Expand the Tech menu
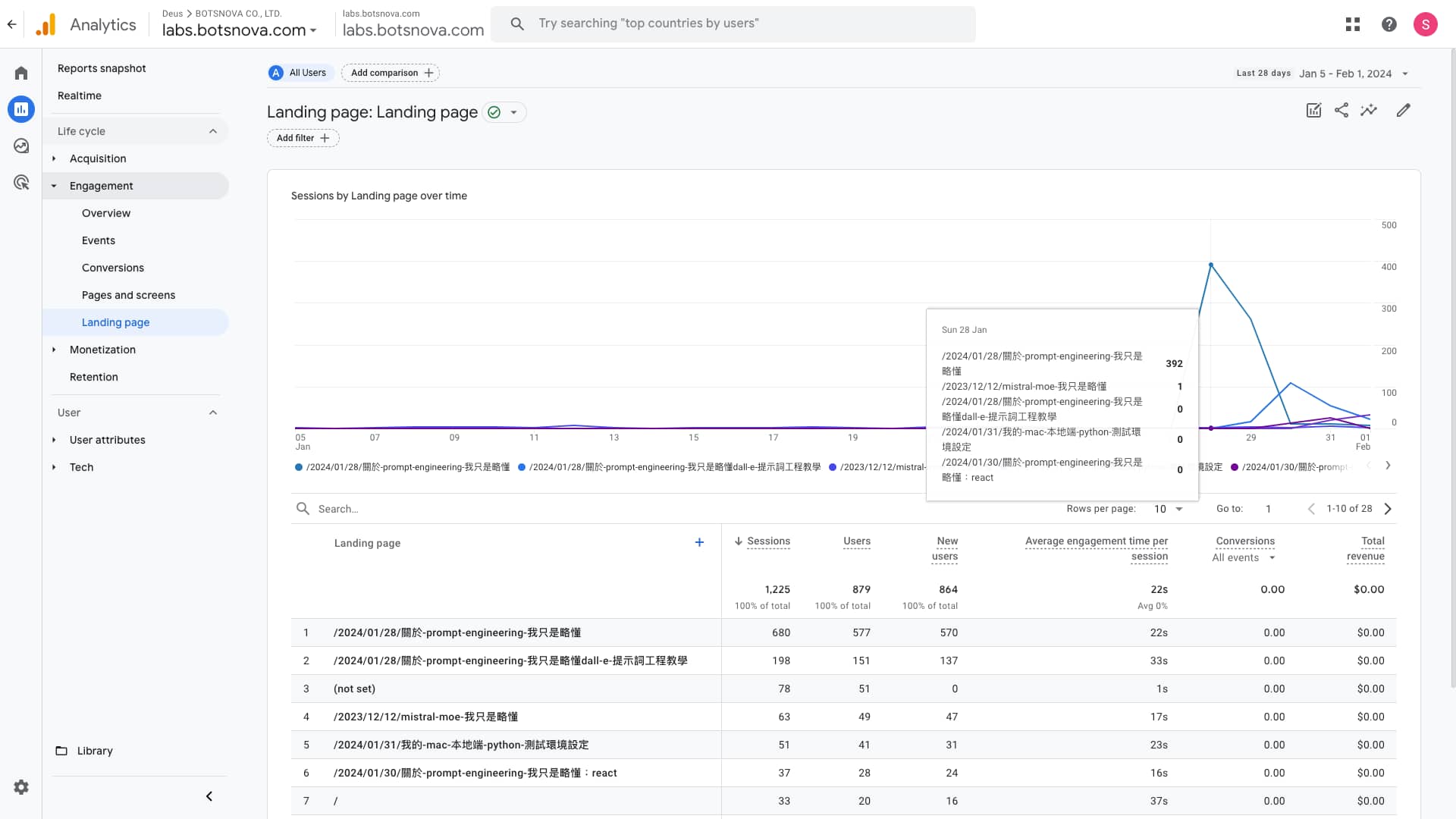The width and height of the screenshot is (1456, 819). pos(54,467)
